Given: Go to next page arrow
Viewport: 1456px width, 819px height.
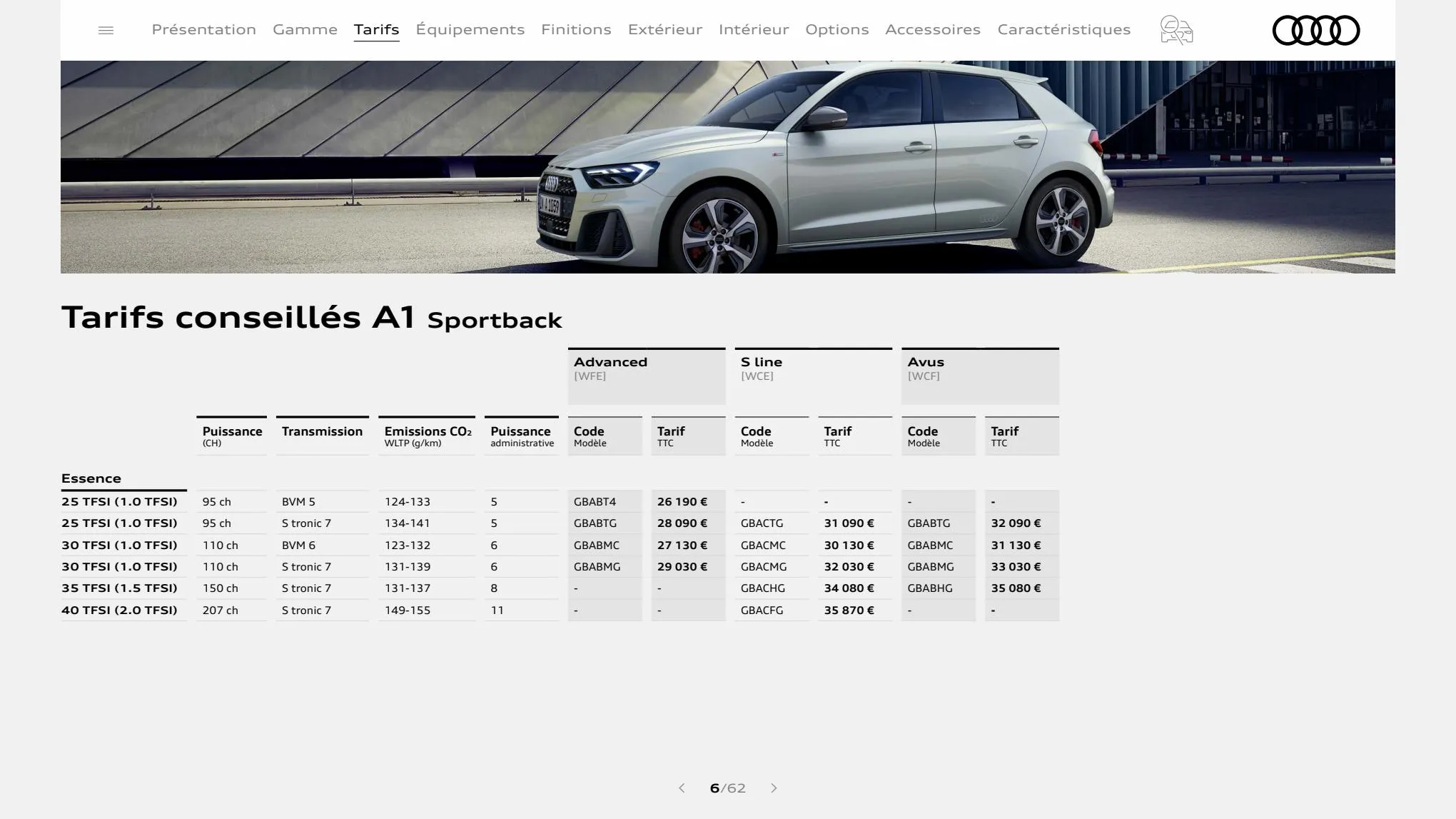Looking at the screenshot, I should tap(774, 788).
